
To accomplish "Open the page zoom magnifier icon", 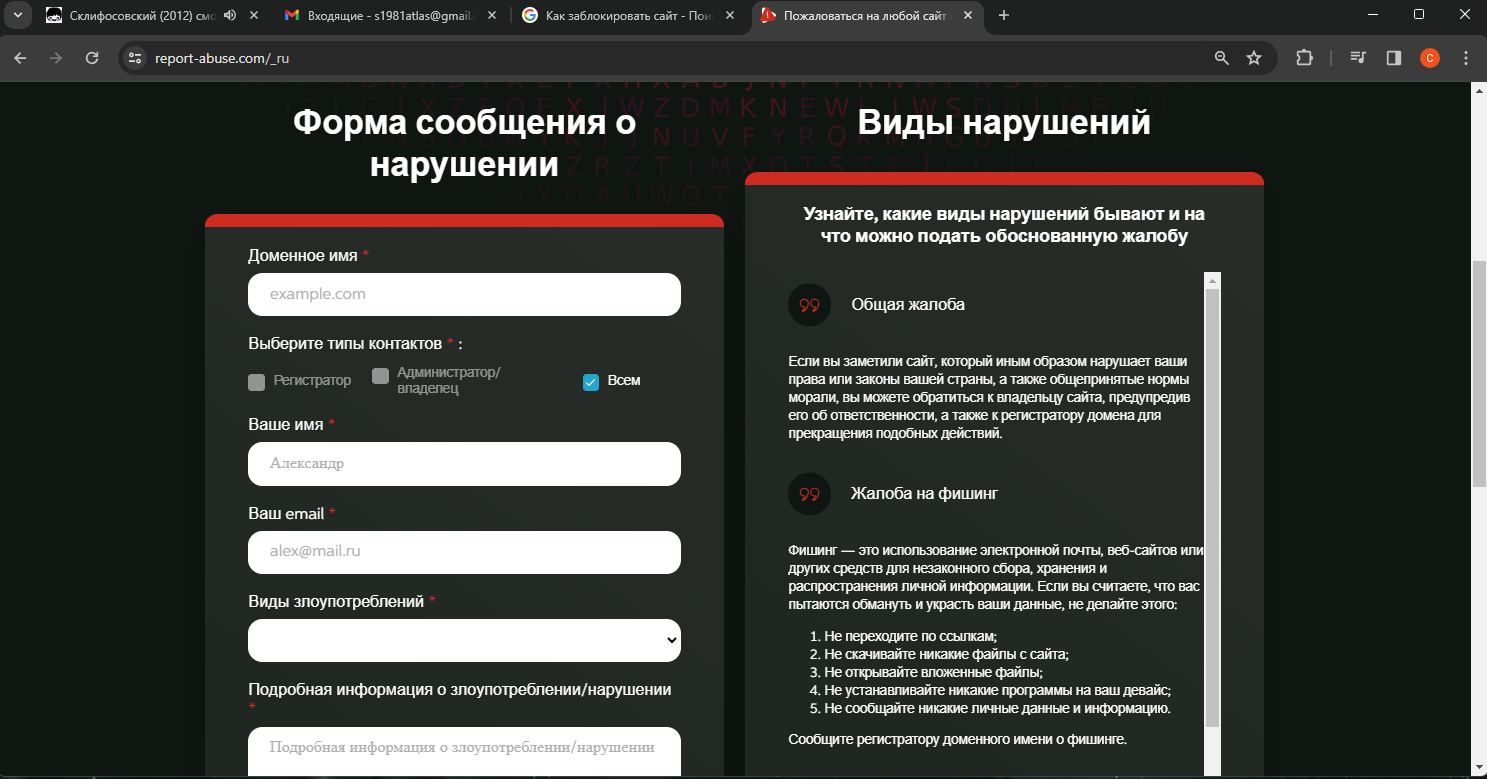I will (1221, 58).
